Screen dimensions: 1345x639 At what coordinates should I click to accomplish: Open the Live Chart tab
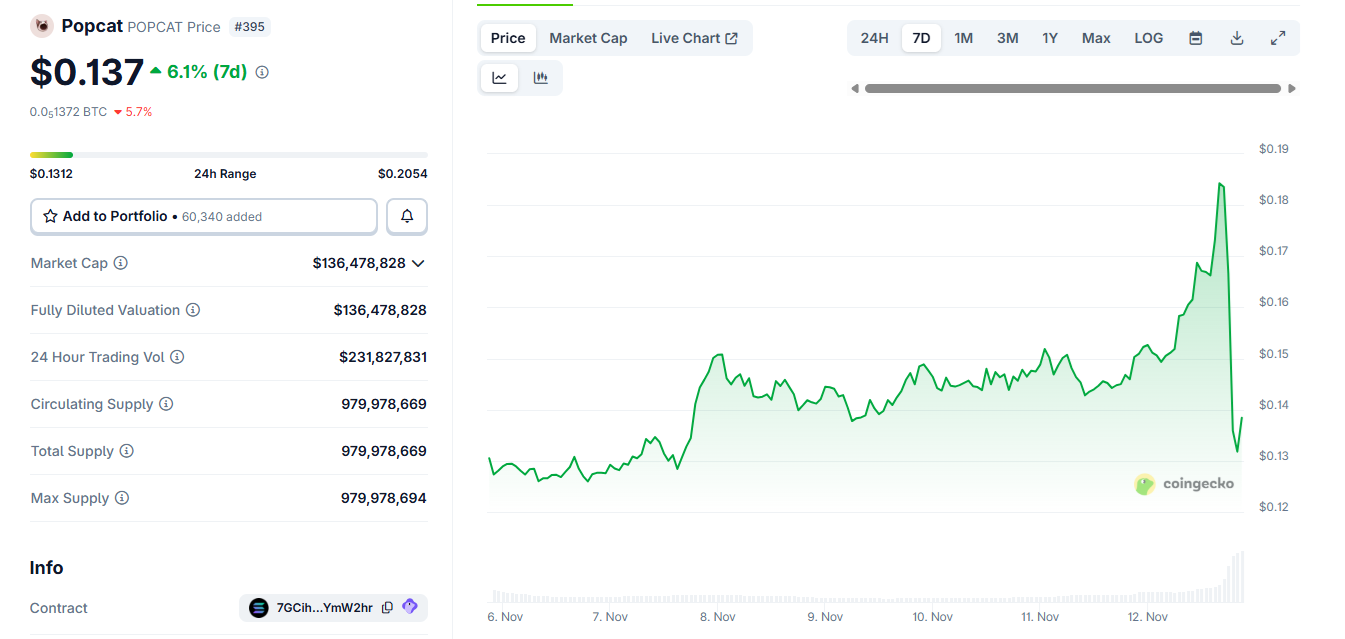pos(694,38)
